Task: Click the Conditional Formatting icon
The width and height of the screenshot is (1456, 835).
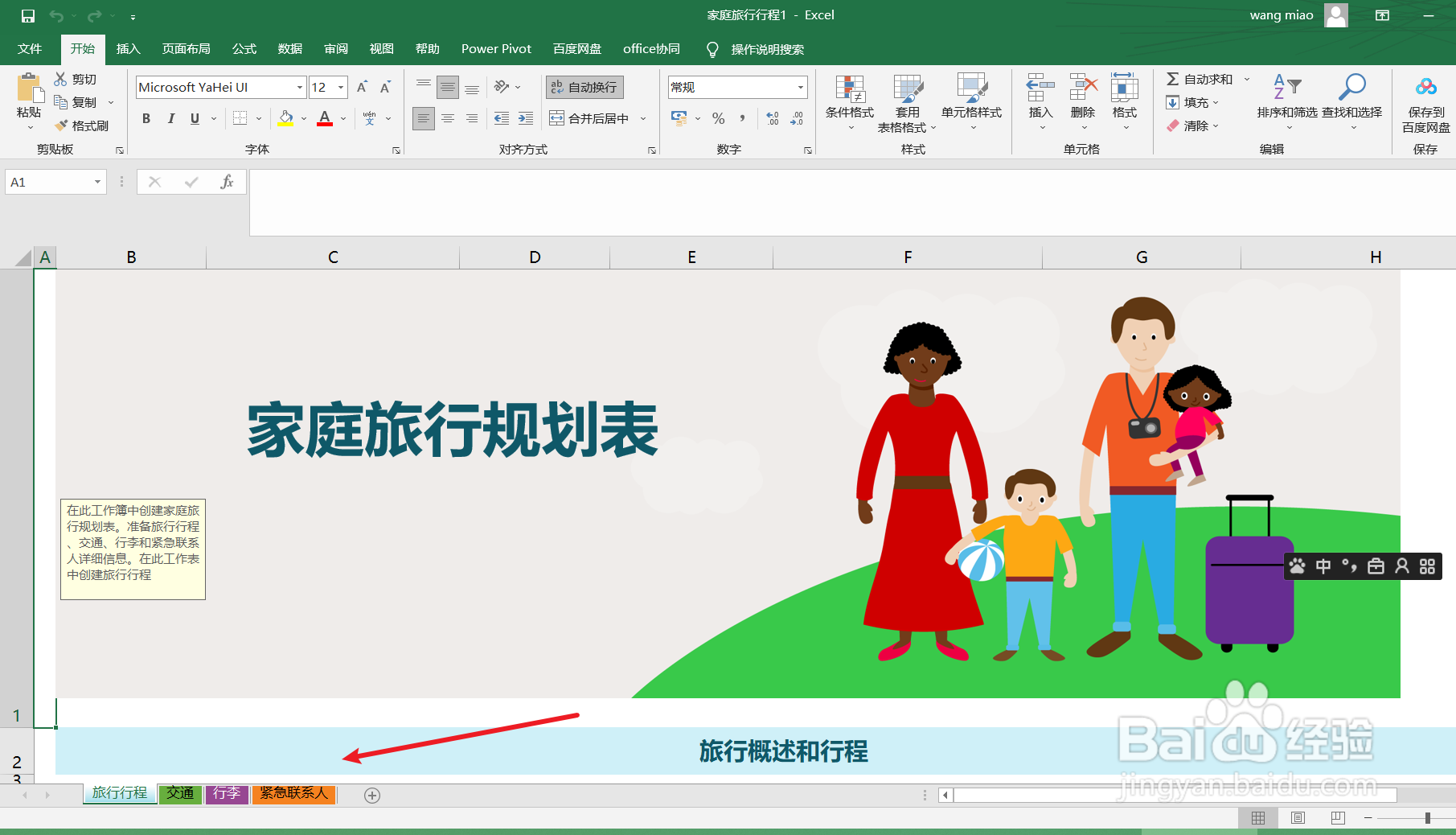Action: [850, 88]
